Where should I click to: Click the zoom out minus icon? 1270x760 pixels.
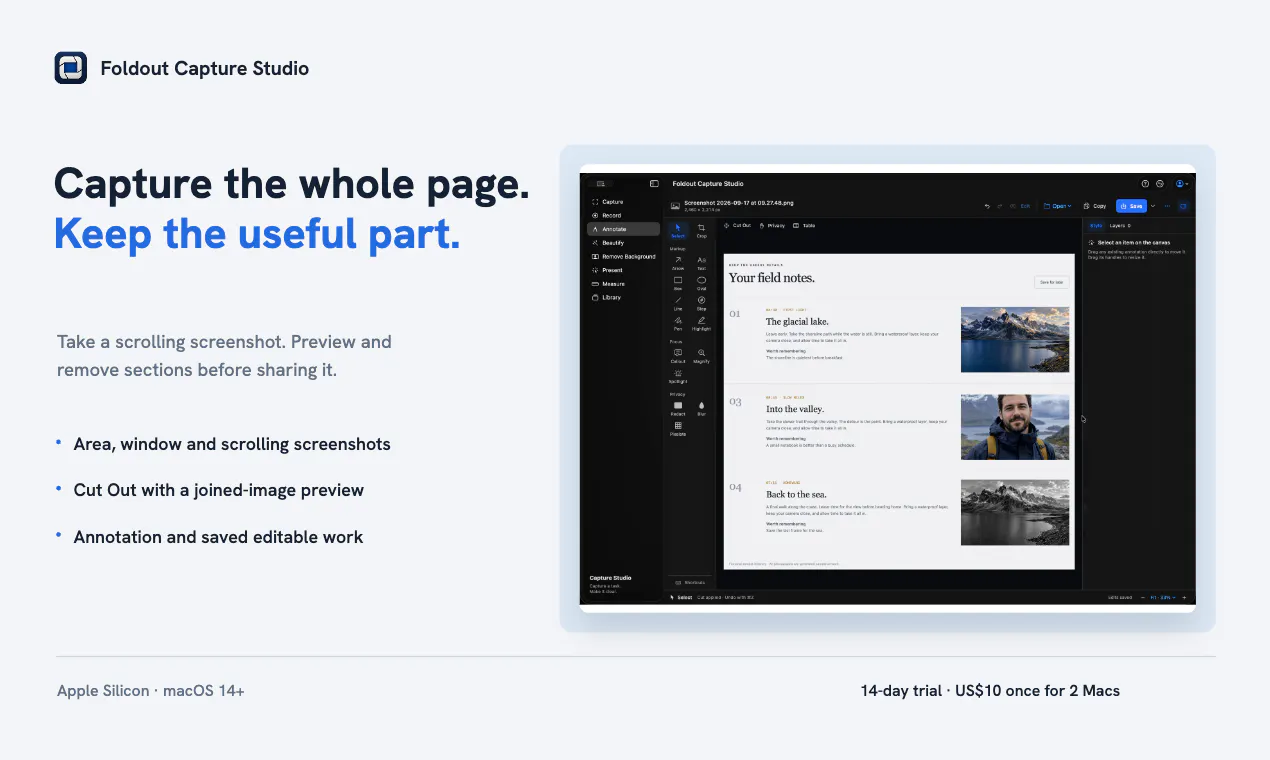point(1143,597)
